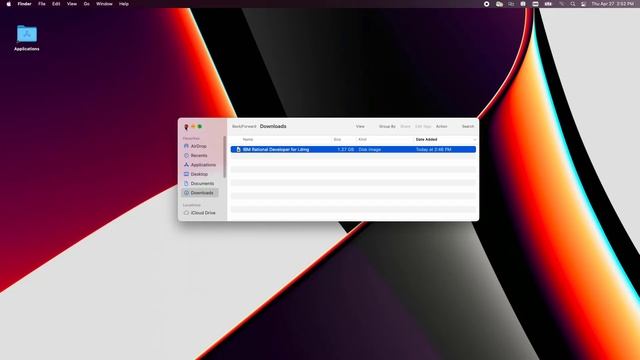Sort by the Date Added column header
Viewport: 640px width, 360px height.
427,140
